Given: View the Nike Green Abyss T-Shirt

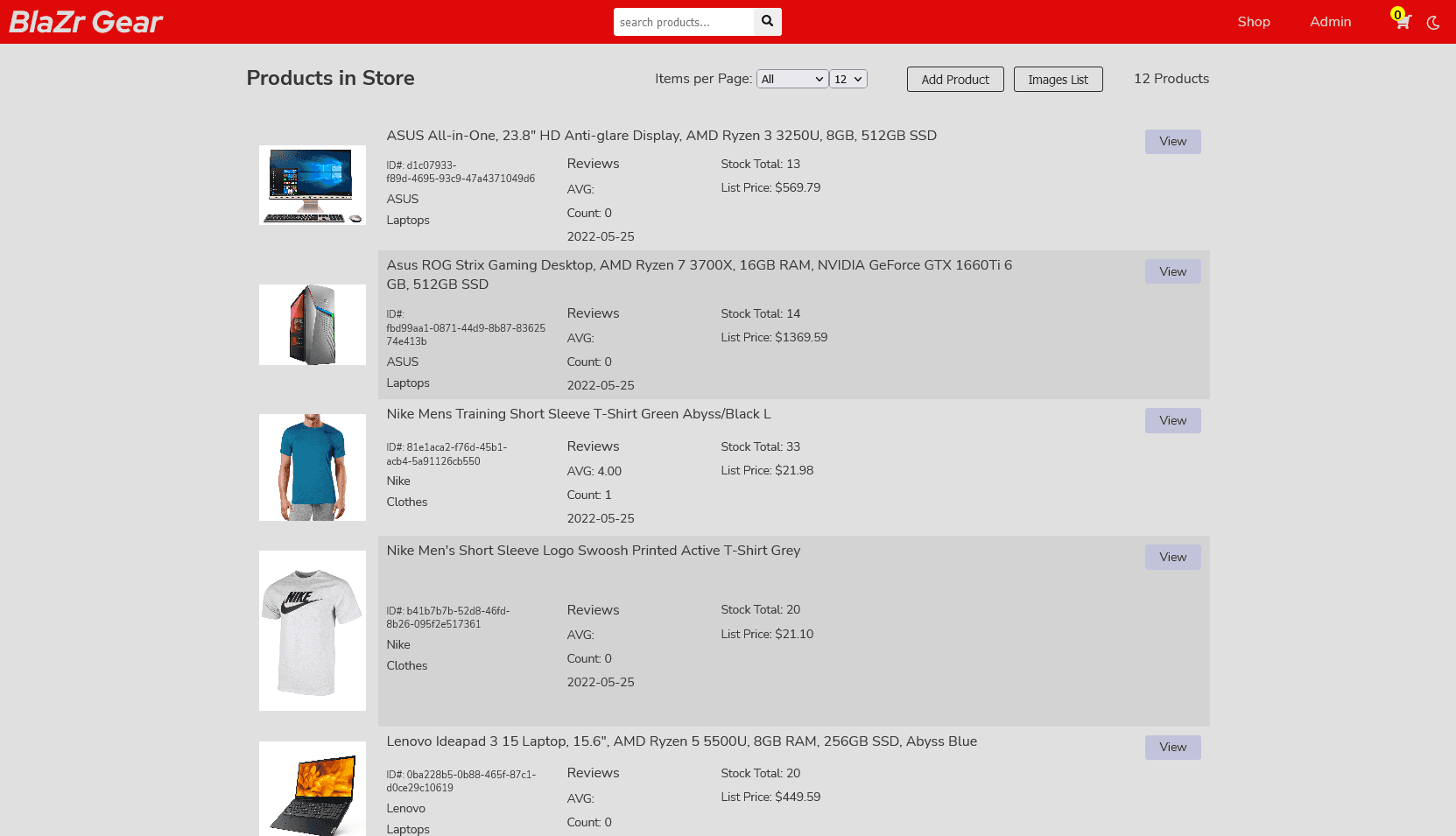Looking at the screenshot, I should [x=1172, y=420].
